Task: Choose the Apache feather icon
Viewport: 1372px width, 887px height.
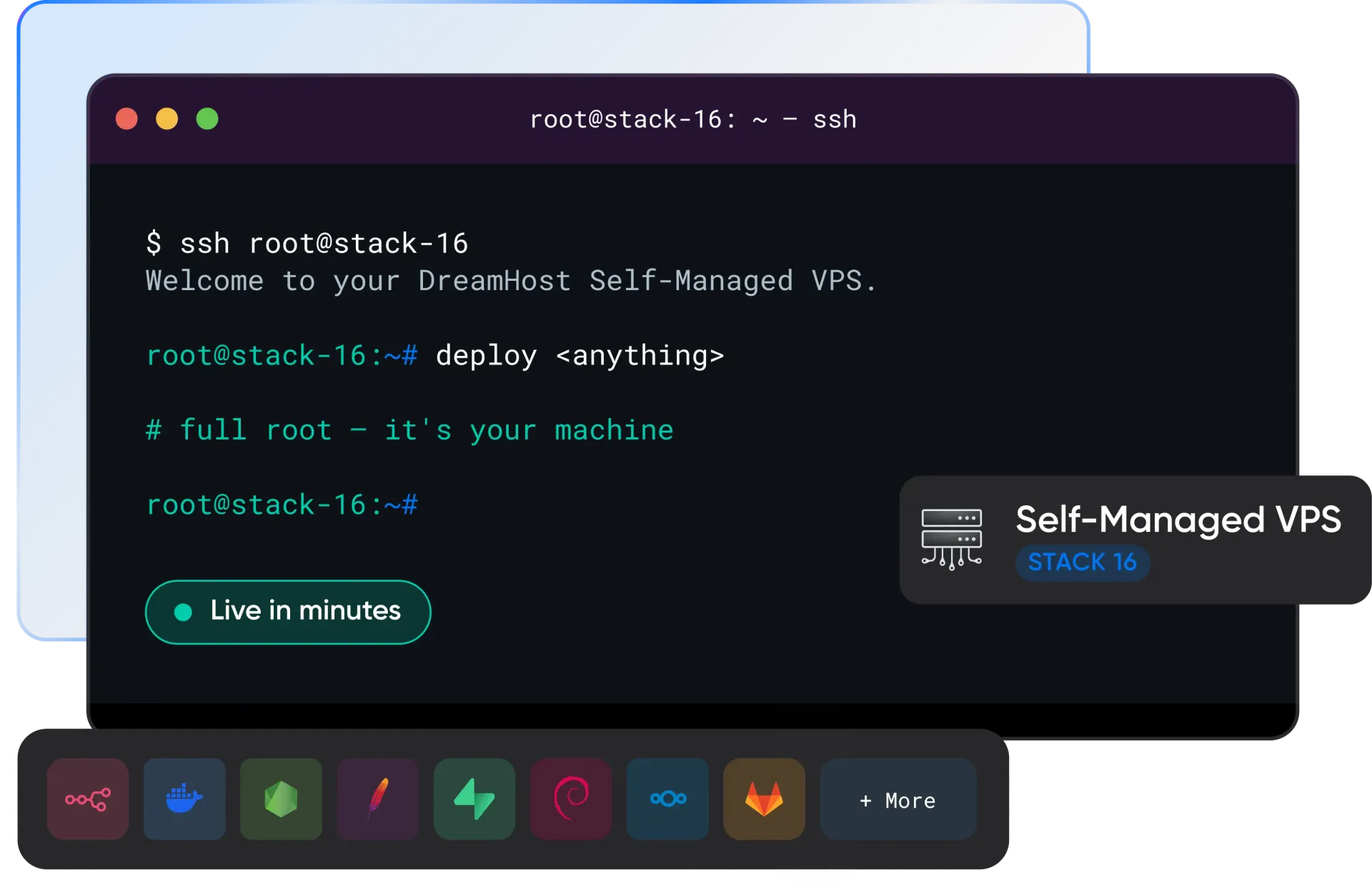Action: pyautogui.click(x=378, y=799)
